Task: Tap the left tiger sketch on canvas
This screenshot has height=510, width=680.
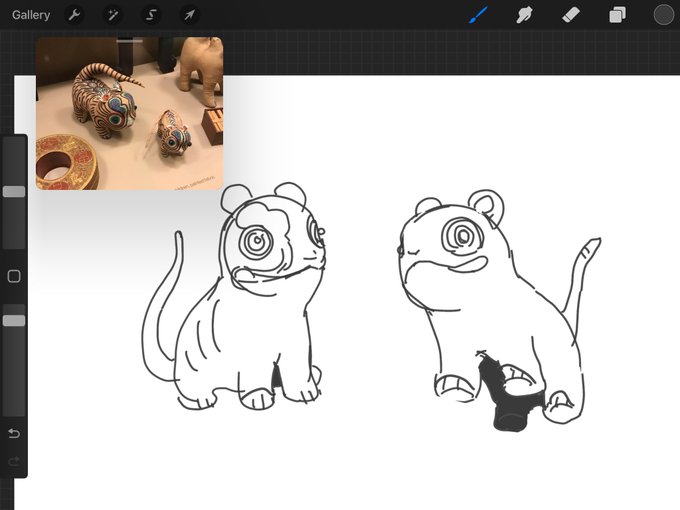Action: coord(234,296)
